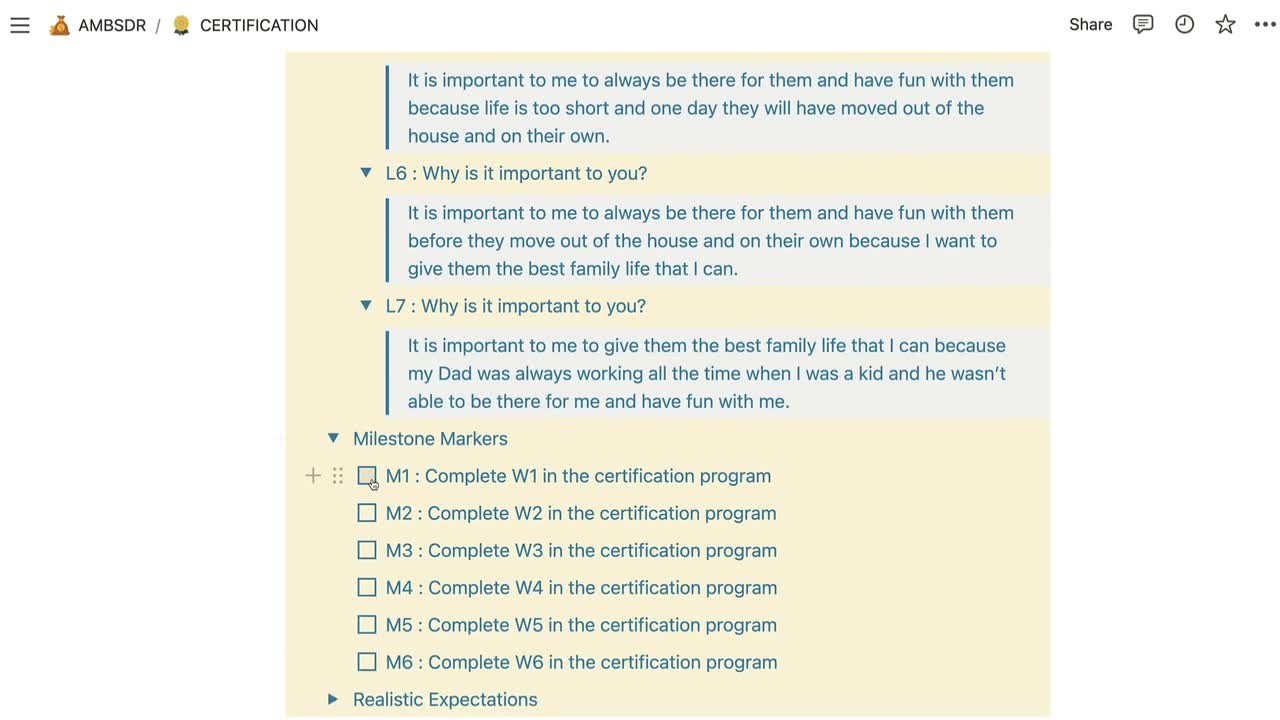The image size is (1280, 720).
Task: Click the AMBSDR money bag page icon
Action: [x=60, y=25]
